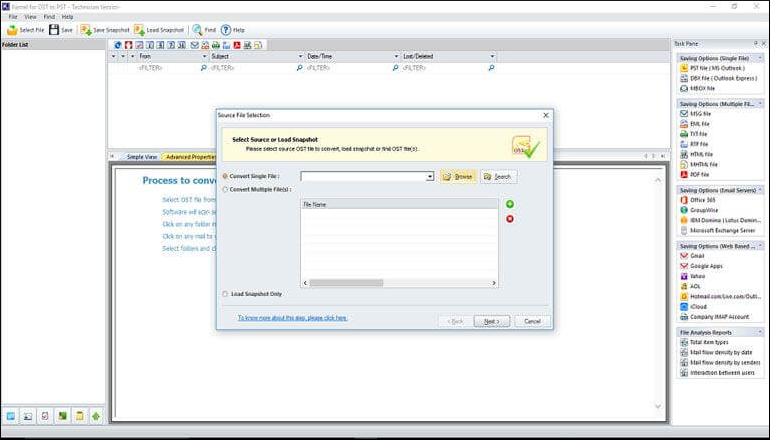Viewport: 770px width, 440px height.
Task: Click the blue mail icon at bottom of Folder List
Action: [x=10, y=416]
